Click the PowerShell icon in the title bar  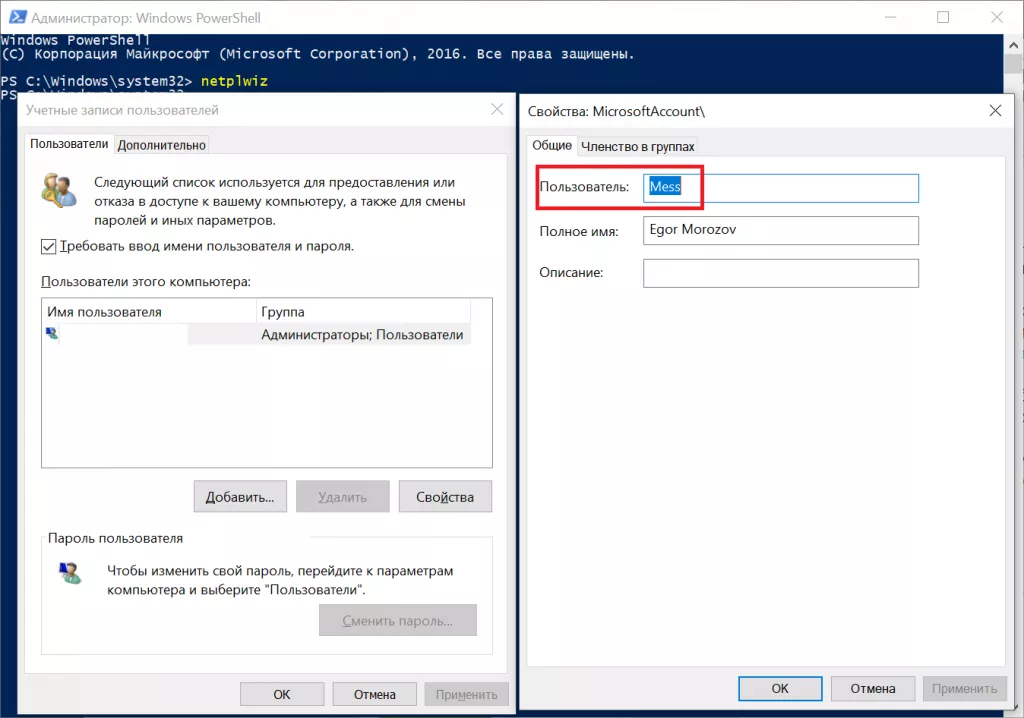click(14, 17)
